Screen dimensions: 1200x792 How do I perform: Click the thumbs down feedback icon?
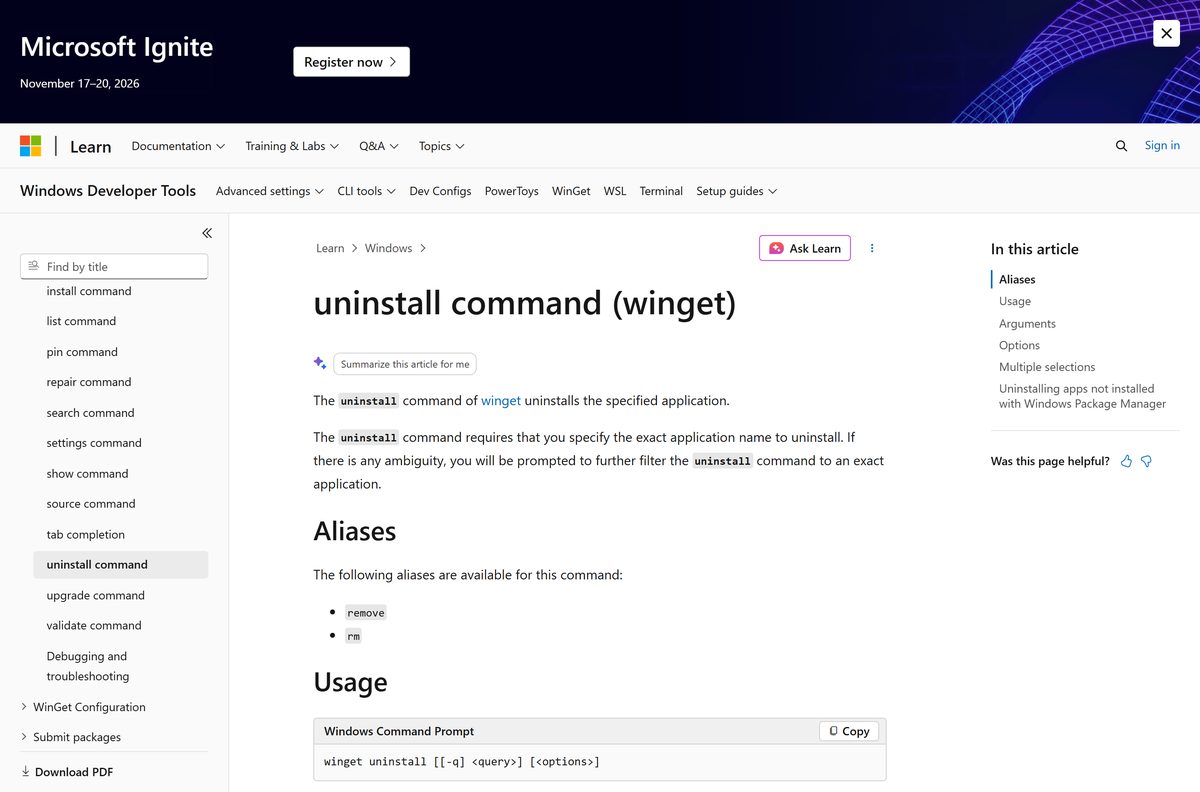point(1146,461)
